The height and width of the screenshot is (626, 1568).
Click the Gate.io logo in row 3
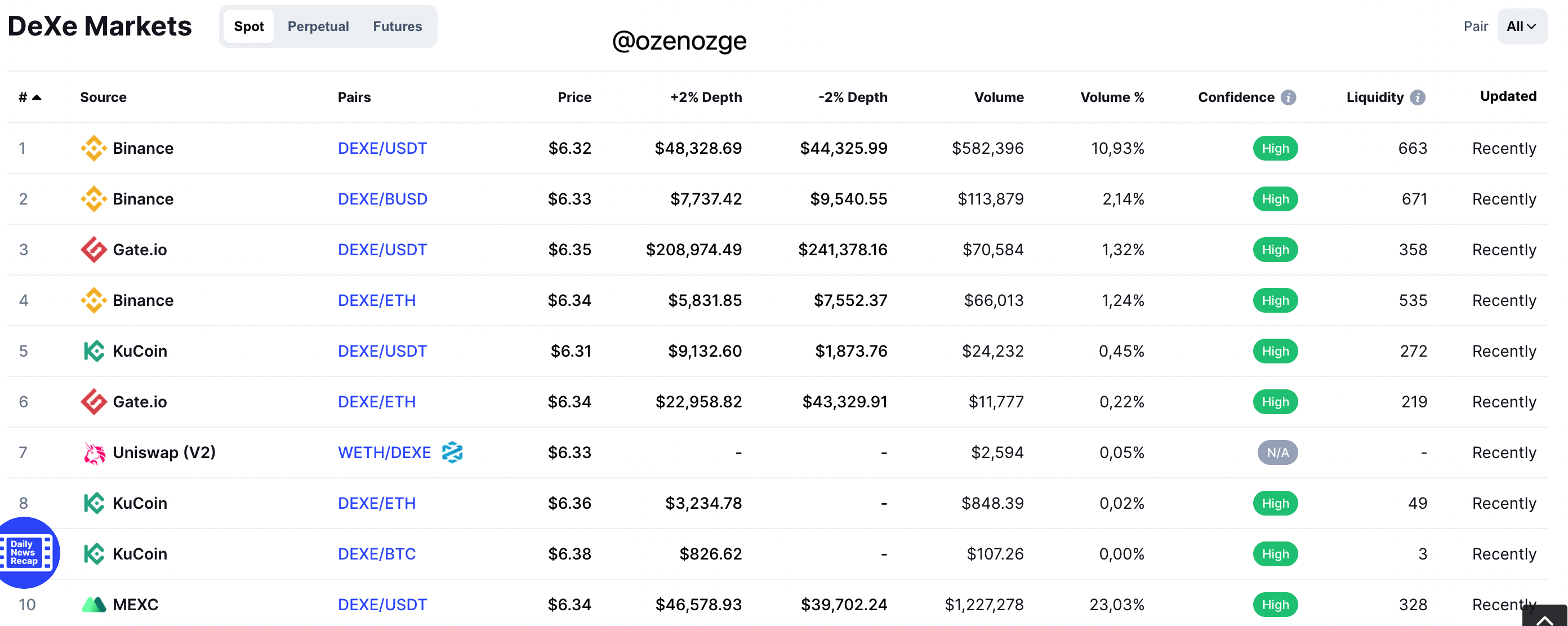pos(93,250)
